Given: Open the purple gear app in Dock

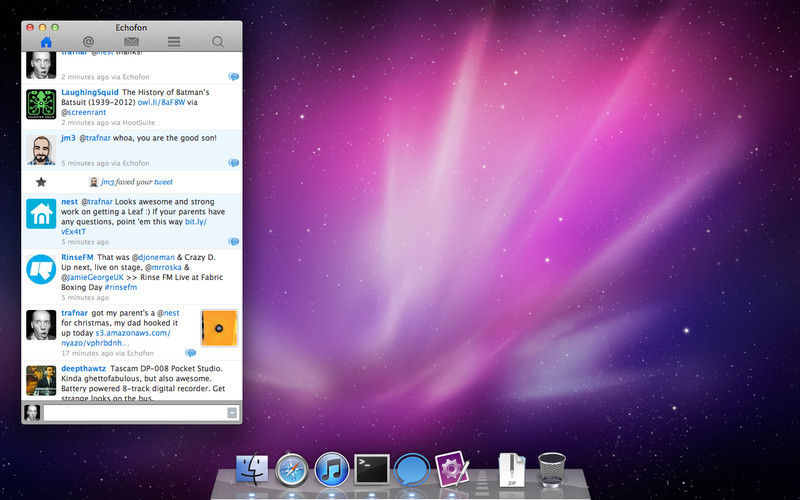Looking at the screenshot, I should pos(452,469).
